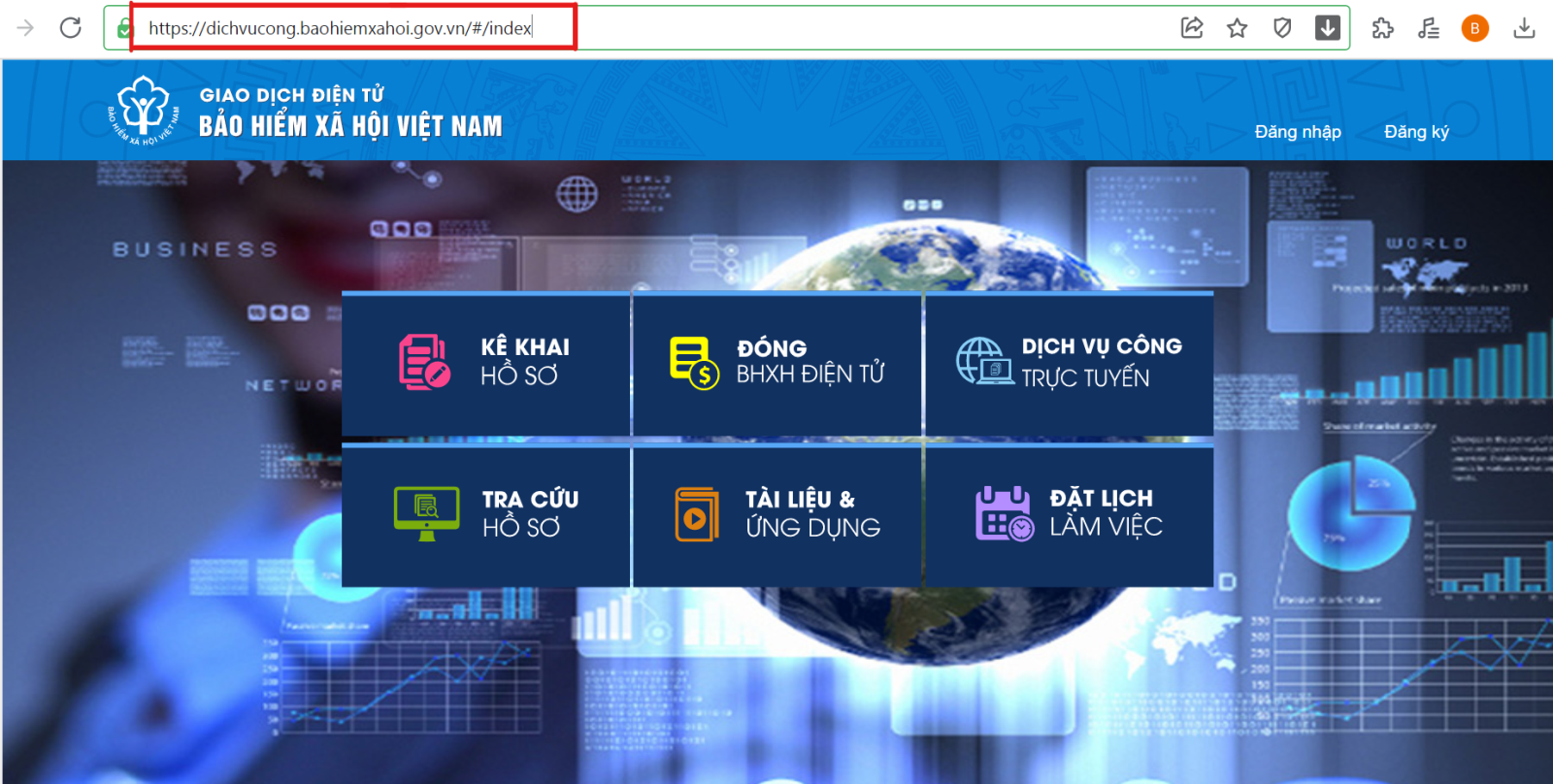Open the Đặt Lịch Làm Việc tile
Viewport: 1553px width, 784px height.
[x=1070, y=516]
